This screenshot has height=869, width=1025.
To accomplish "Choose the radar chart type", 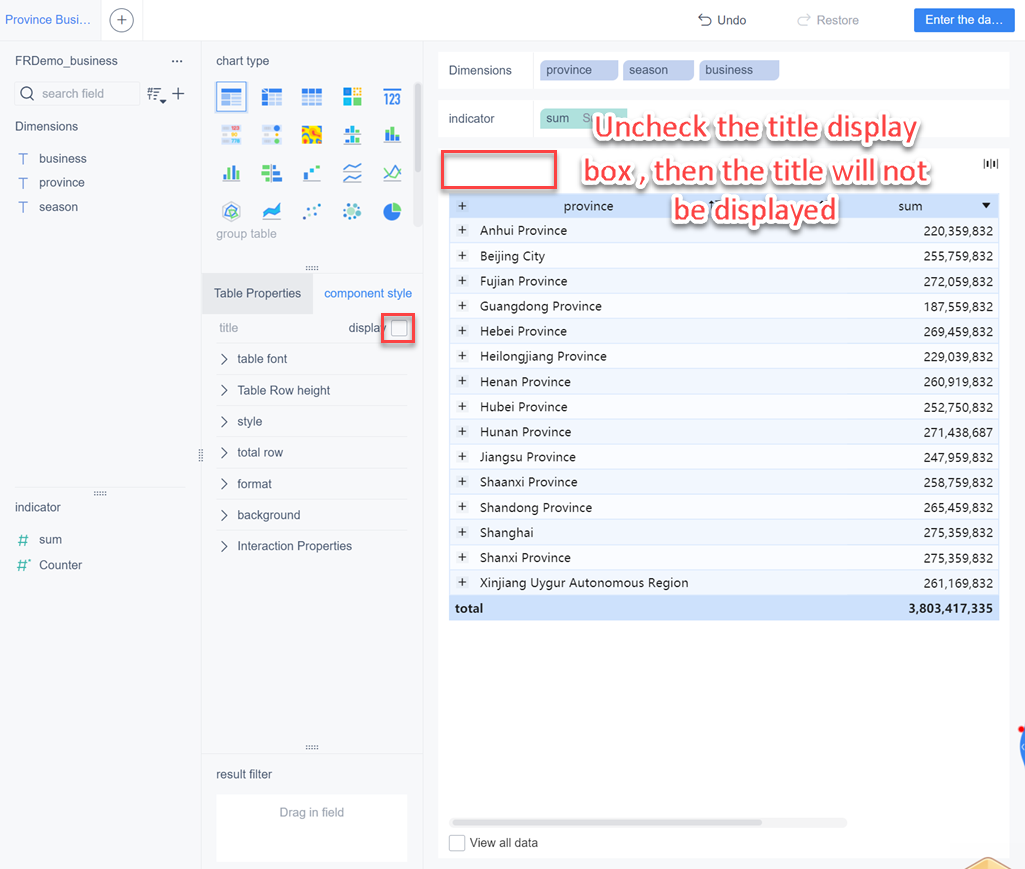I will [231, 211].
